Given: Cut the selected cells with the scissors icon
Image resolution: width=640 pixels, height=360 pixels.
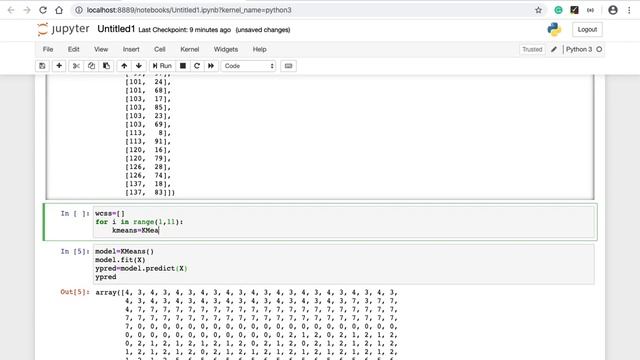Looking at the screenshot, I should (76, 66).
